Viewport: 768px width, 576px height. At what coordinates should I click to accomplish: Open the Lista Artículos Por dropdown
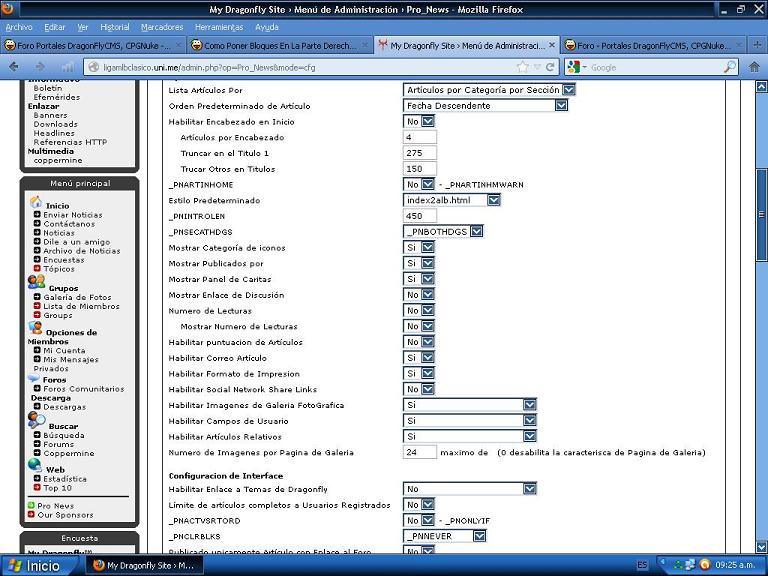point(568,90)
